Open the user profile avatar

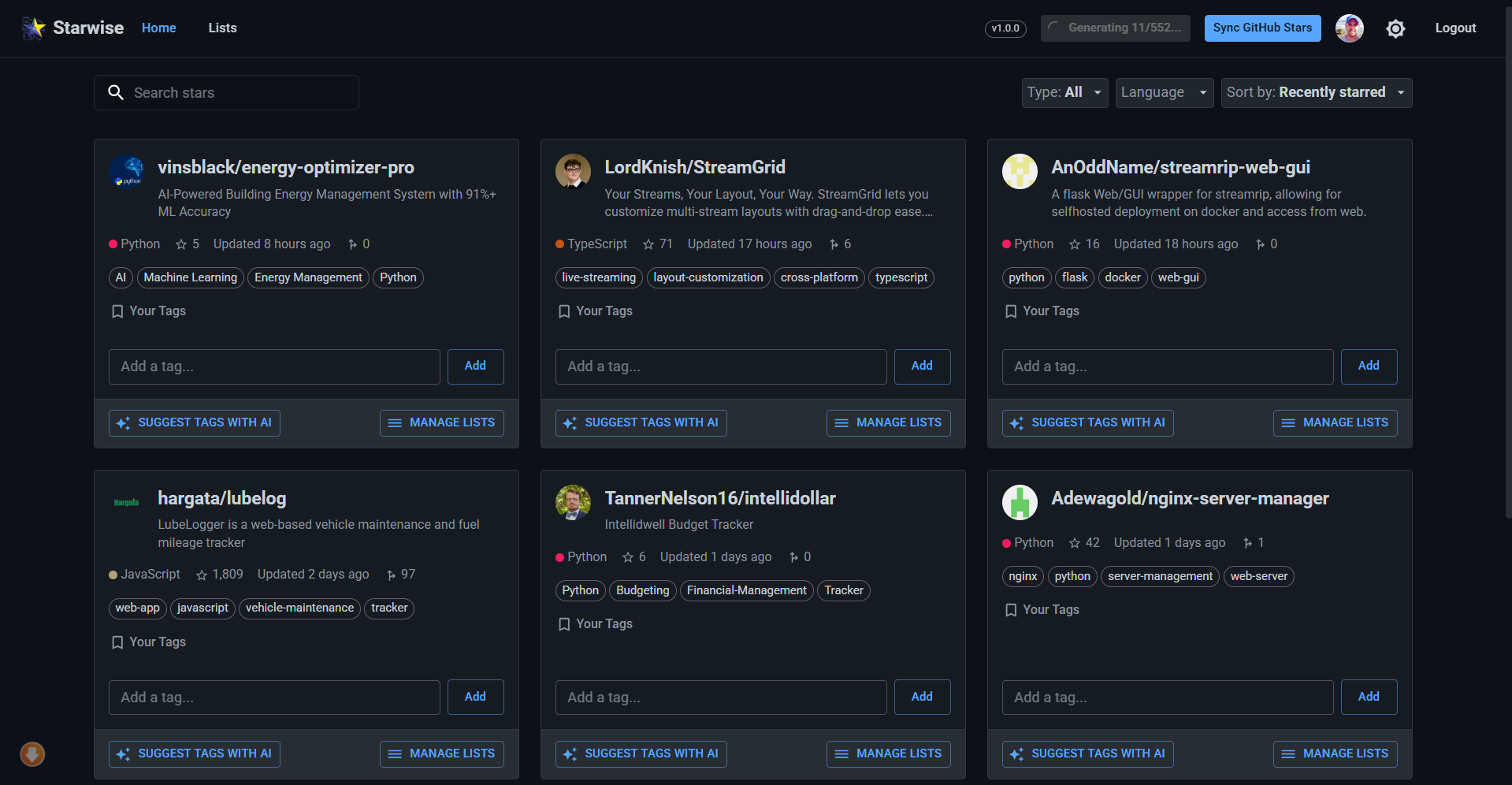tap(1349, 28)
